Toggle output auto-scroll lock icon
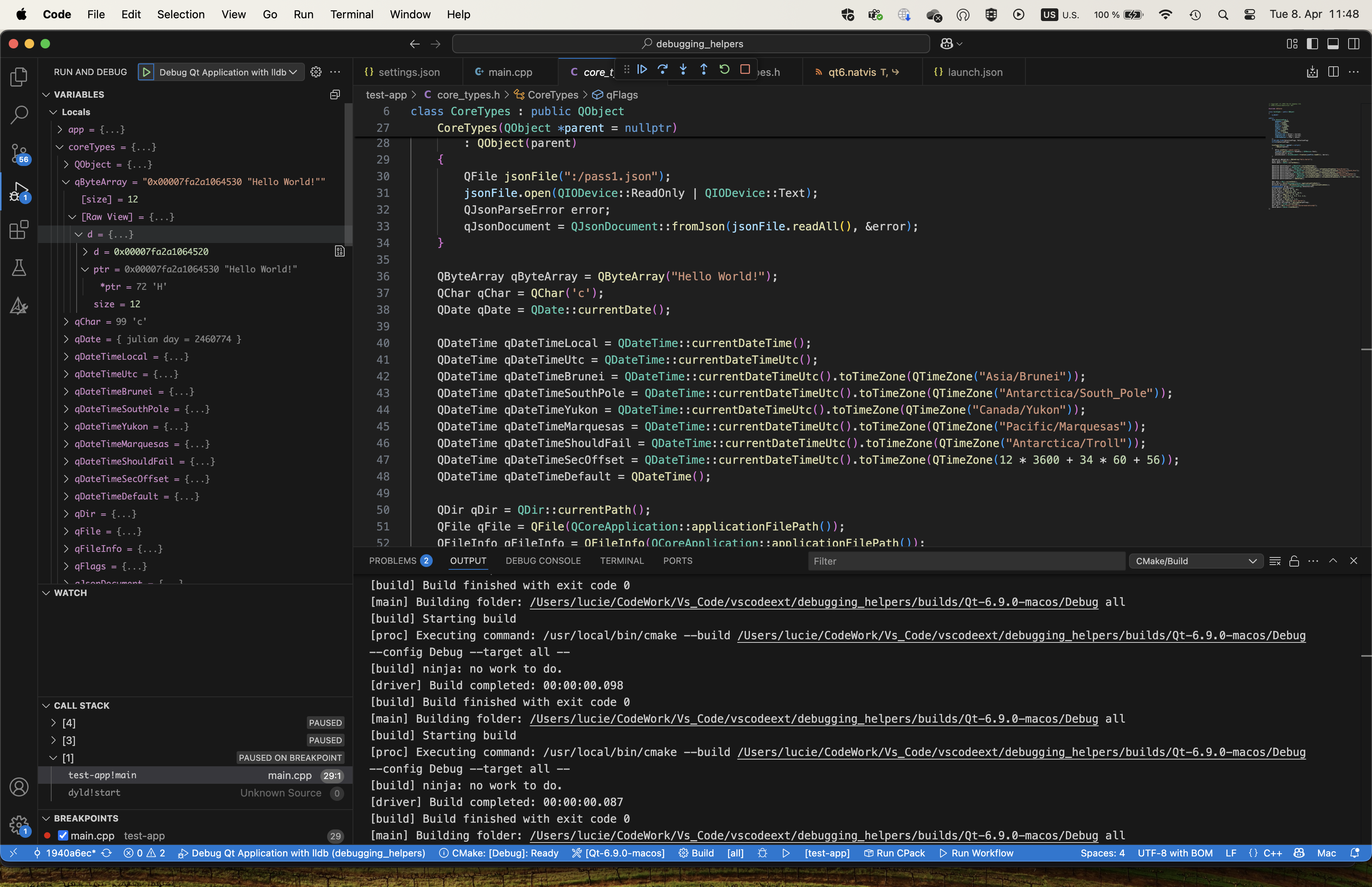Viewport: 1372px width, 887px height. [1294, 561]
